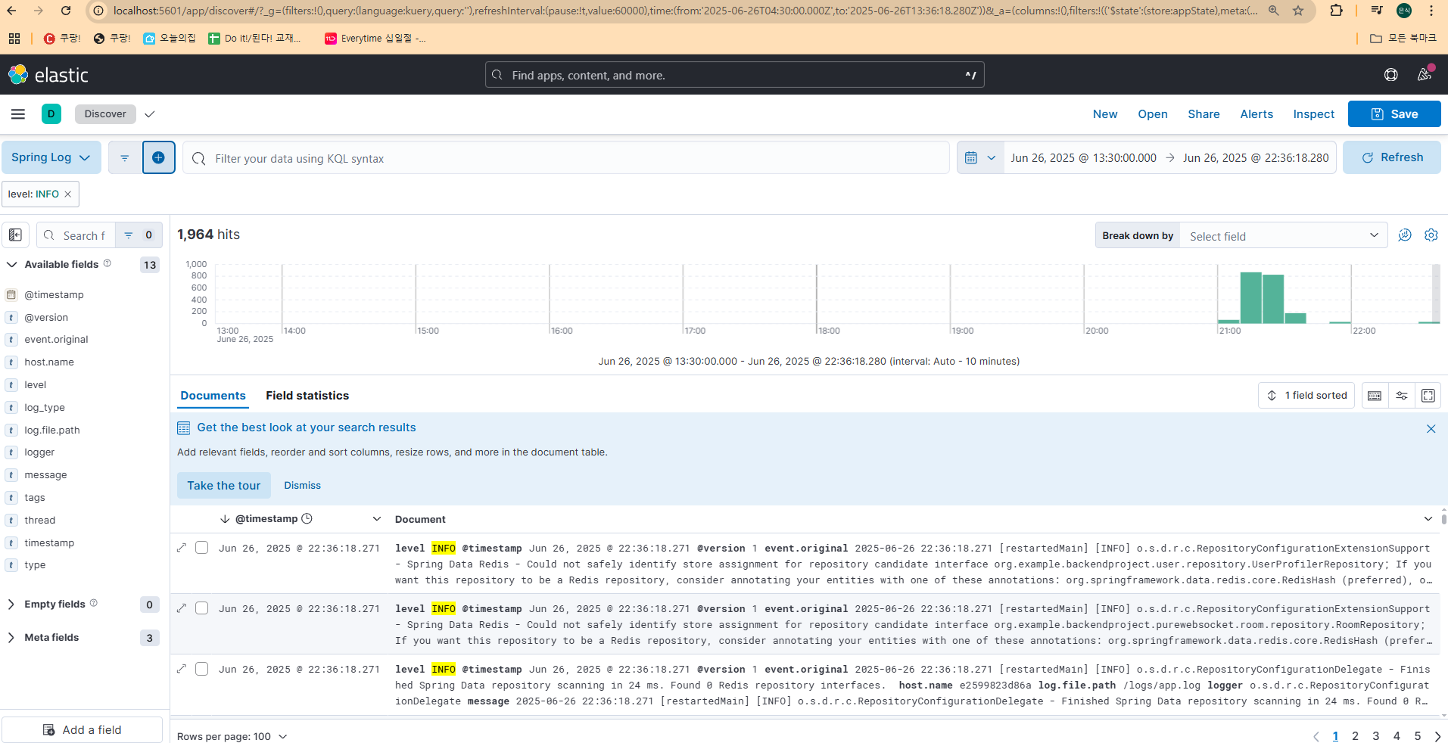The image size is (1448, 744).
Task: Open the newsfeed notifications icon
Action: (x=1425, y=75)
